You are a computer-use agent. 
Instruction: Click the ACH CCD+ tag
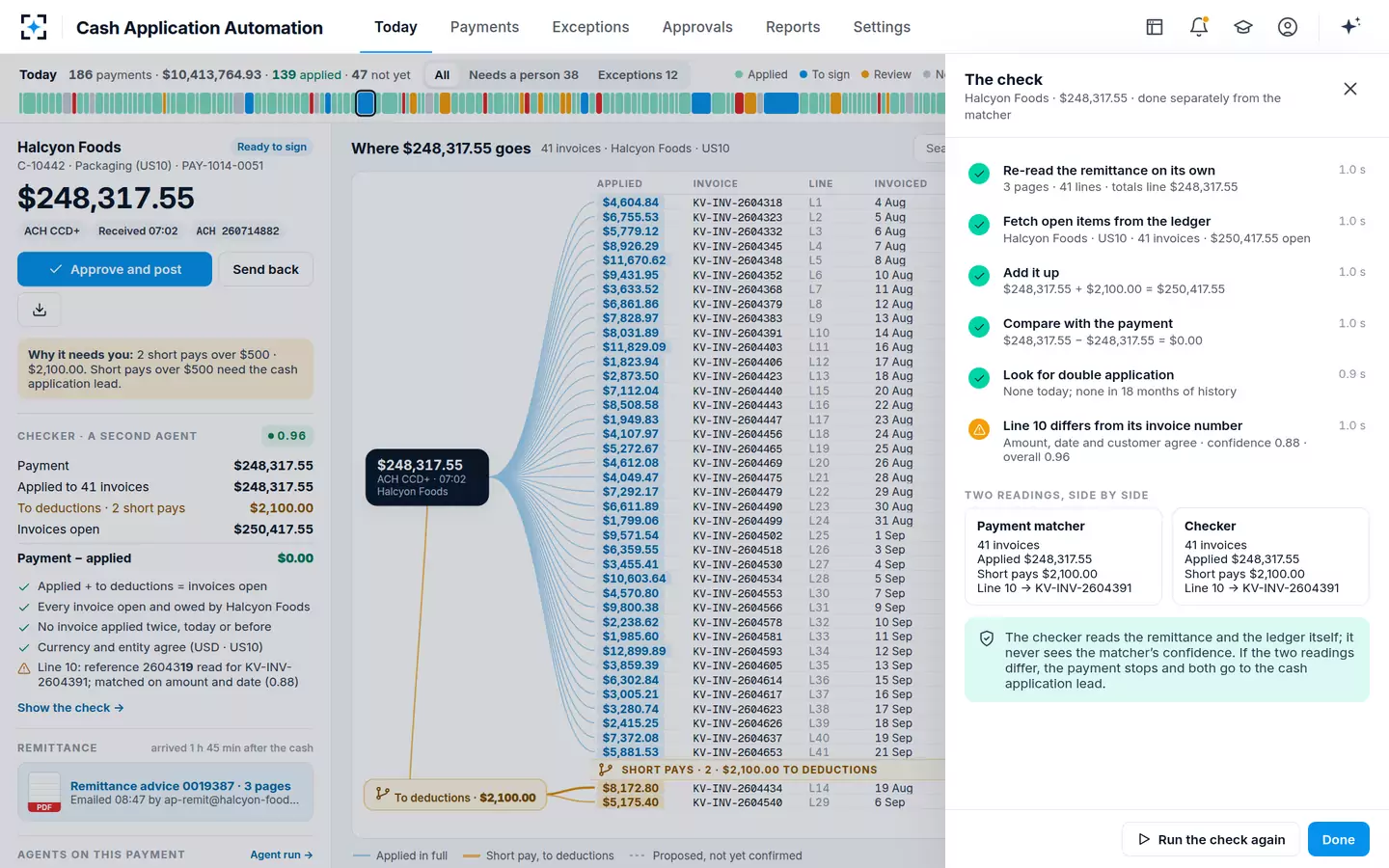(x=52, y=231)
